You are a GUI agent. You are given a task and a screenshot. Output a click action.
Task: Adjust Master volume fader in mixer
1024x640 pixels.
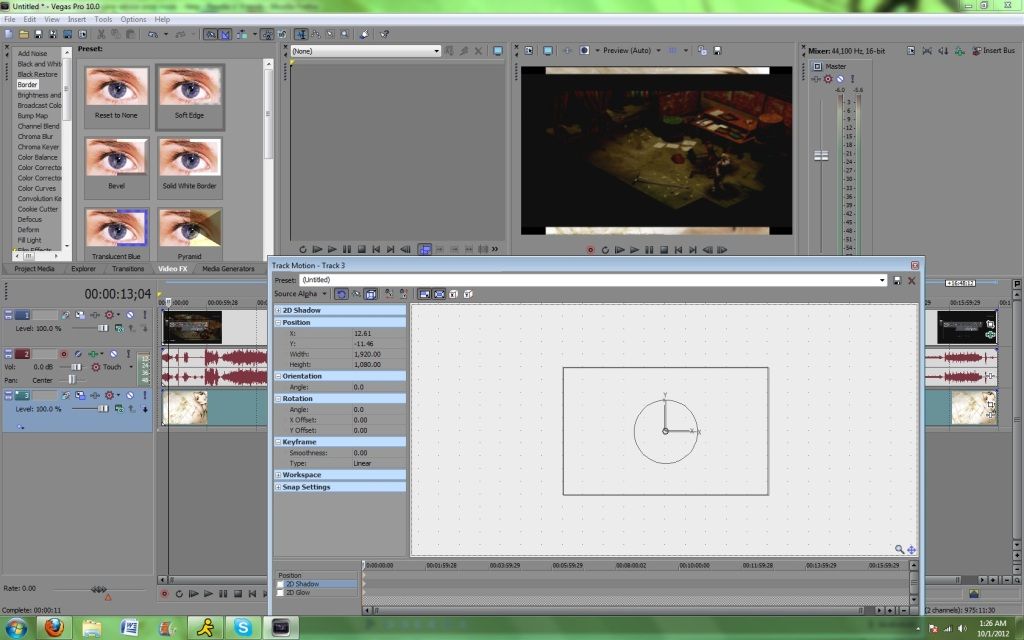point(821,155)
